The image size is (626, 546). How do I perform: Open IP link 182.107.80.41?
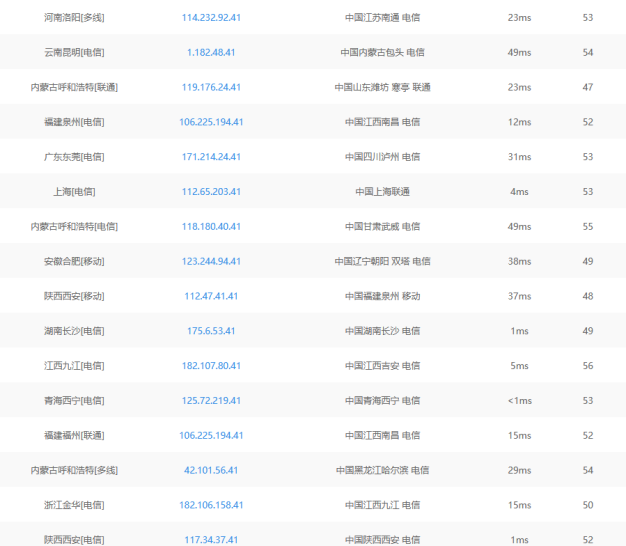[211, 366]
